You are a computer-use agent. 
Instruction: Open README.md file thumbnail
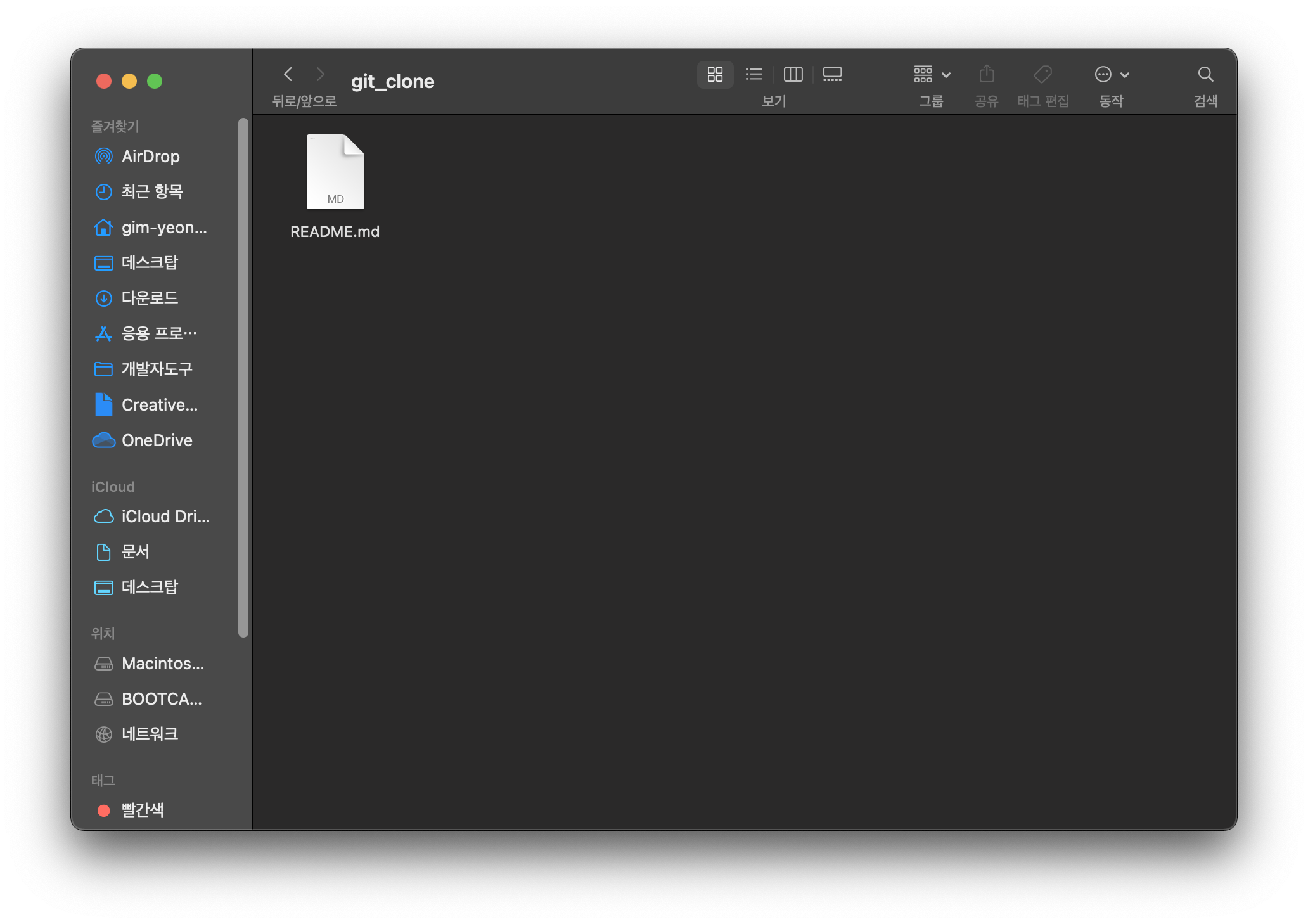[336, 171]
